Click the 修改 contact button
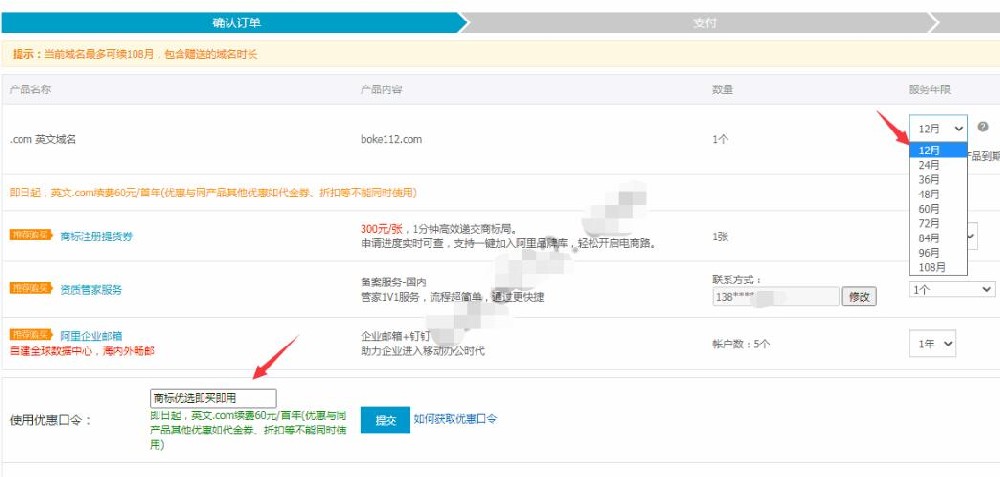This screenshot has width=1000, height=477. [859, 296]
